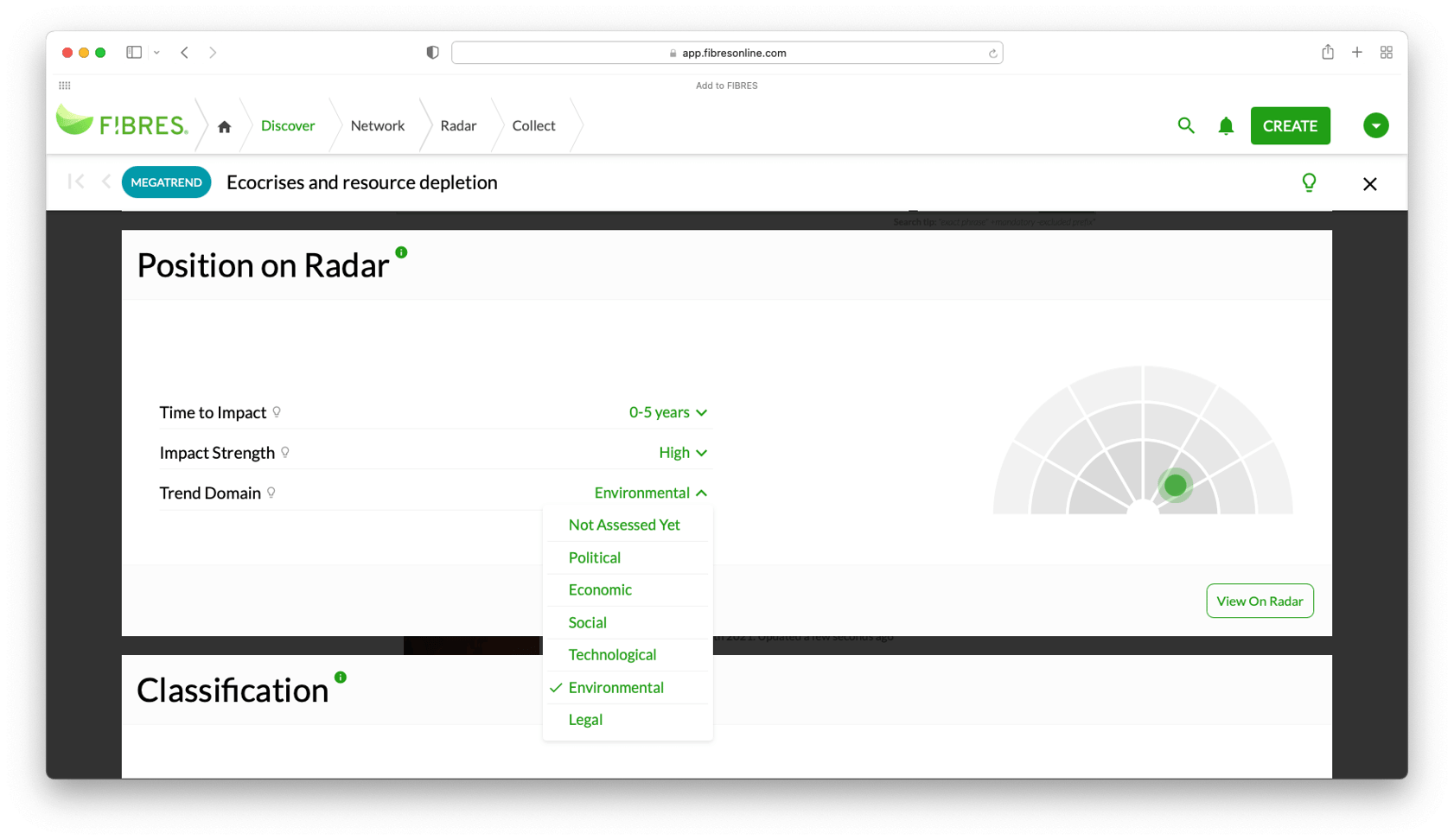Navigate to the Radar section
The height and width of the screenshot is (840, 1454).
457,125
